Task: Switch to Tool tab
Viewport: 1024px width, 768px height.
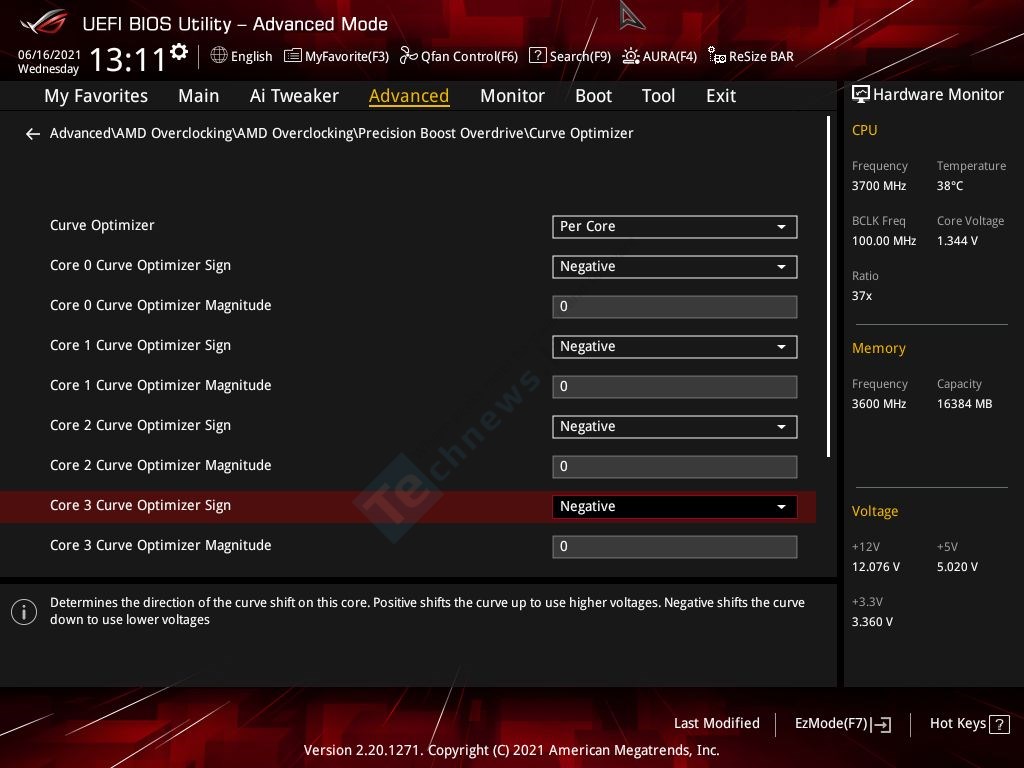Action: pos(658,96)
